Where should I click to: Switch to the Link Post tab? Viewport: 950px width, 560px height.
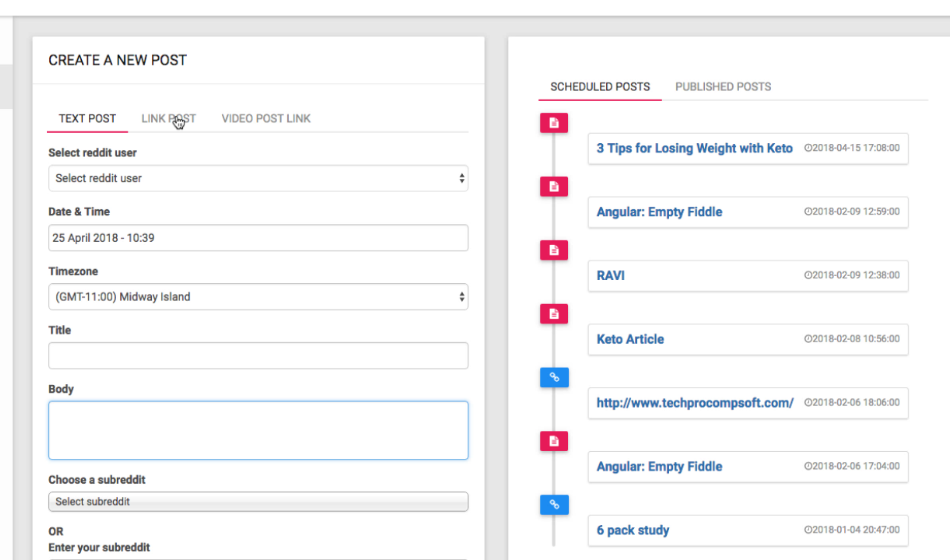[x=168, y=119]
